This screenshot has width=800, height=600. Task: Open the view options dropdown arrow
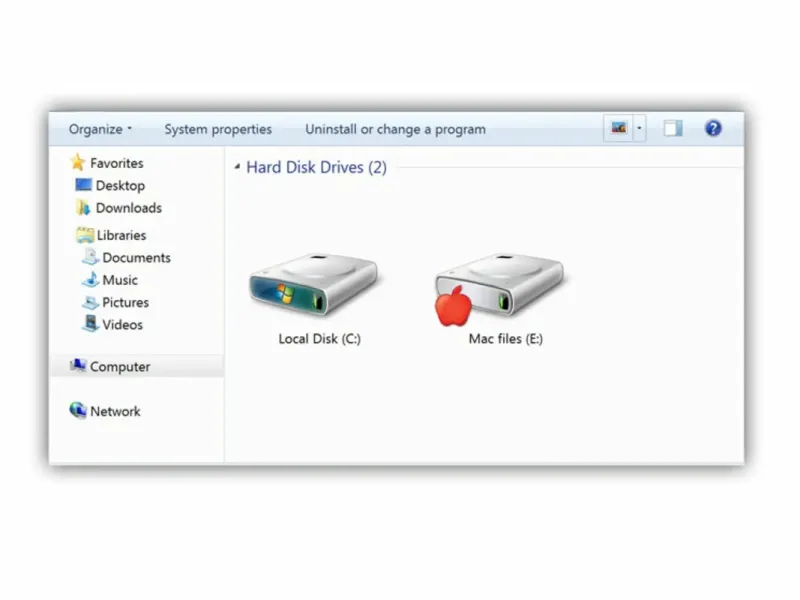[x=639, y=128]
